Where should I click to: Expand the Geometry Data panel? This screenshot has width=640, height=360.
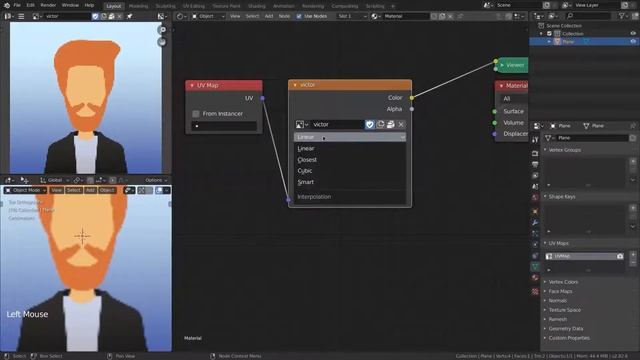pos(545,329)
